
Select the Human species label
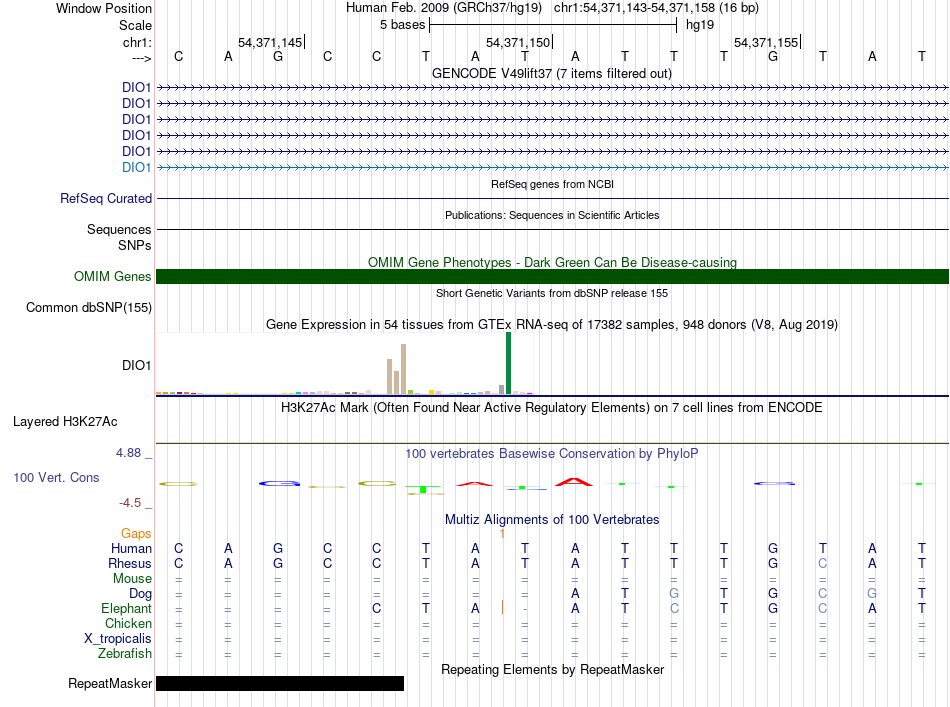(x=131, y=548)
